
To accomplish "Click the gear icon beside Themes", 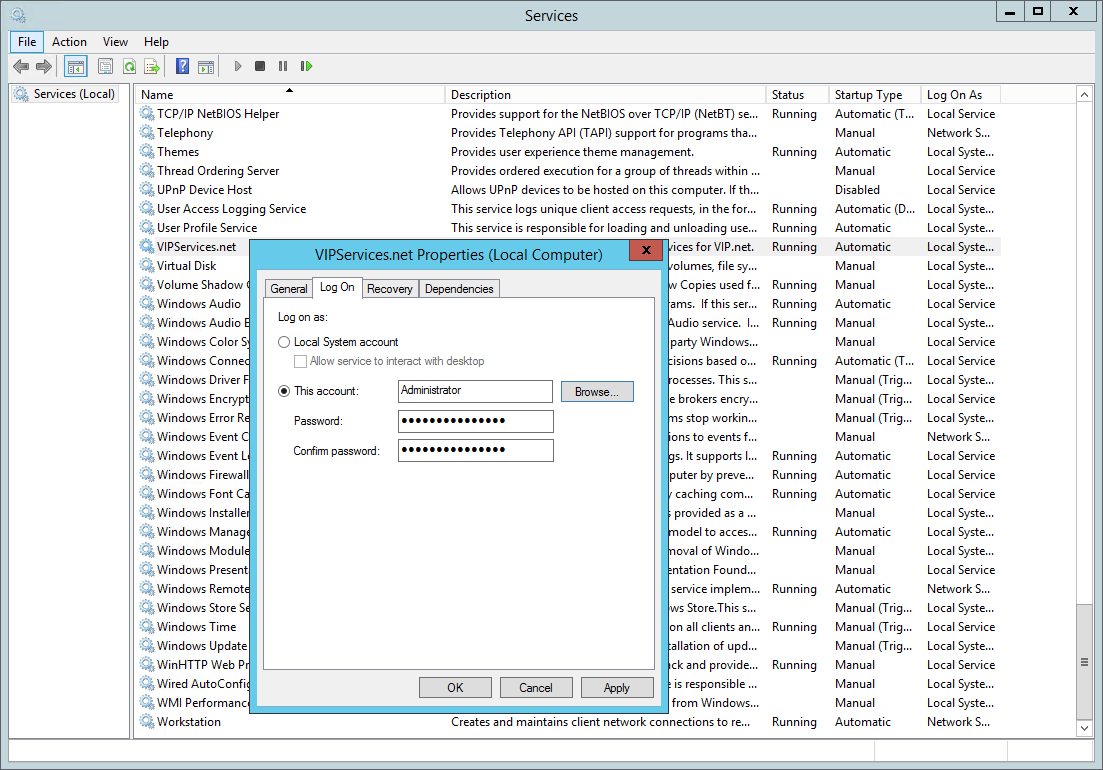I will (146, 151).
